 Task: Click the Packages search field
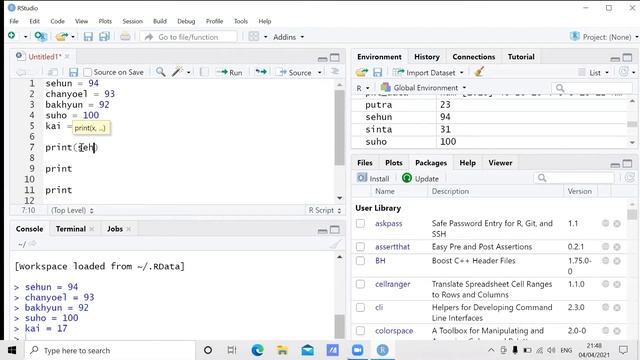click(x=574, y=178)
